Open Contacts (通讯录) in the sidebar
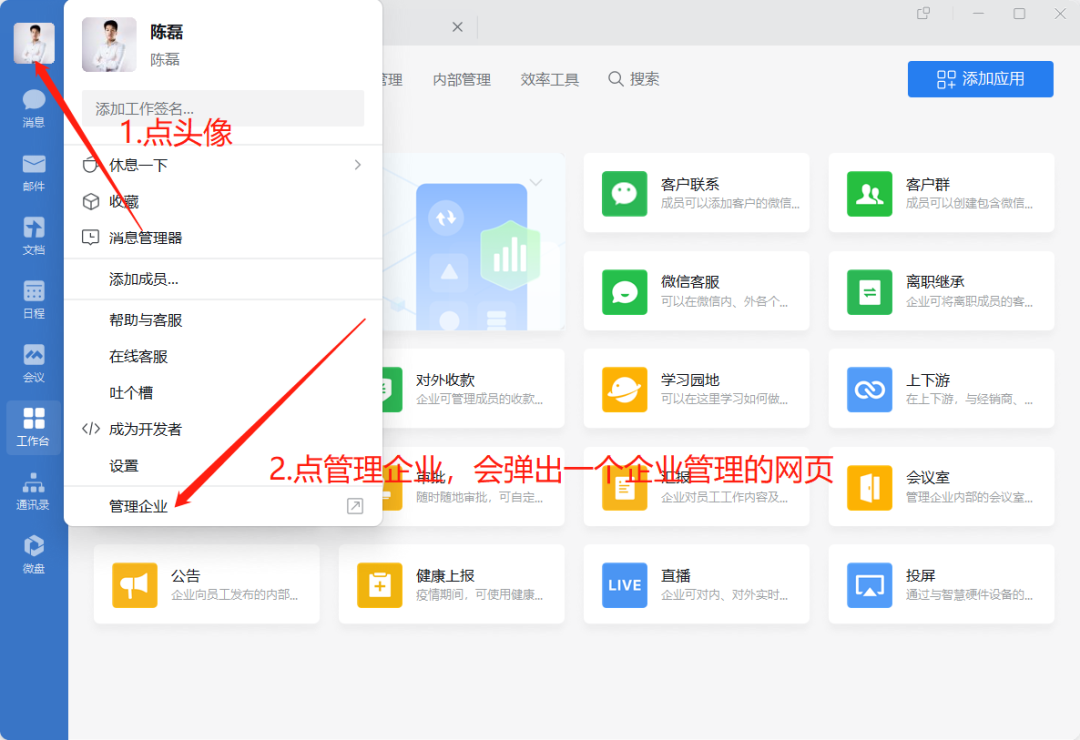 [x=33, y=491]
